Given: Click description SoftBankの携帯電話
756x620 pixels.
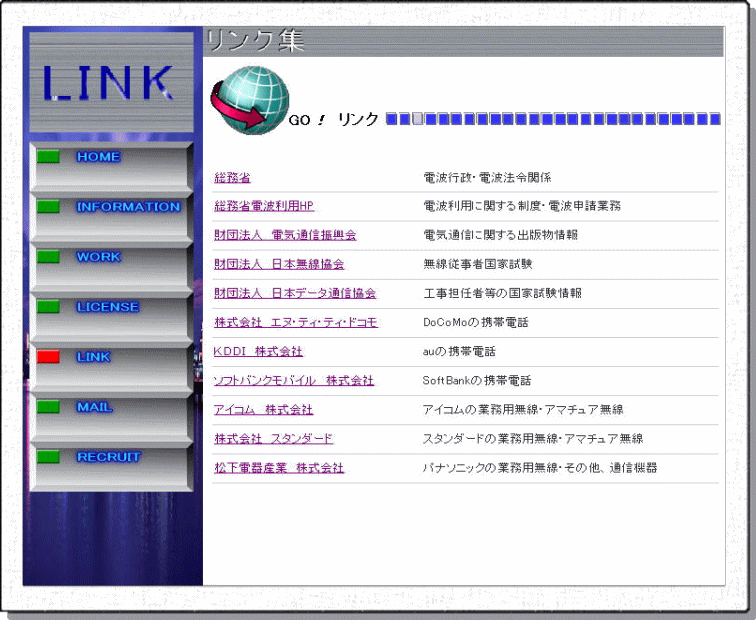Looking at the screenshot, I should 477,380.
